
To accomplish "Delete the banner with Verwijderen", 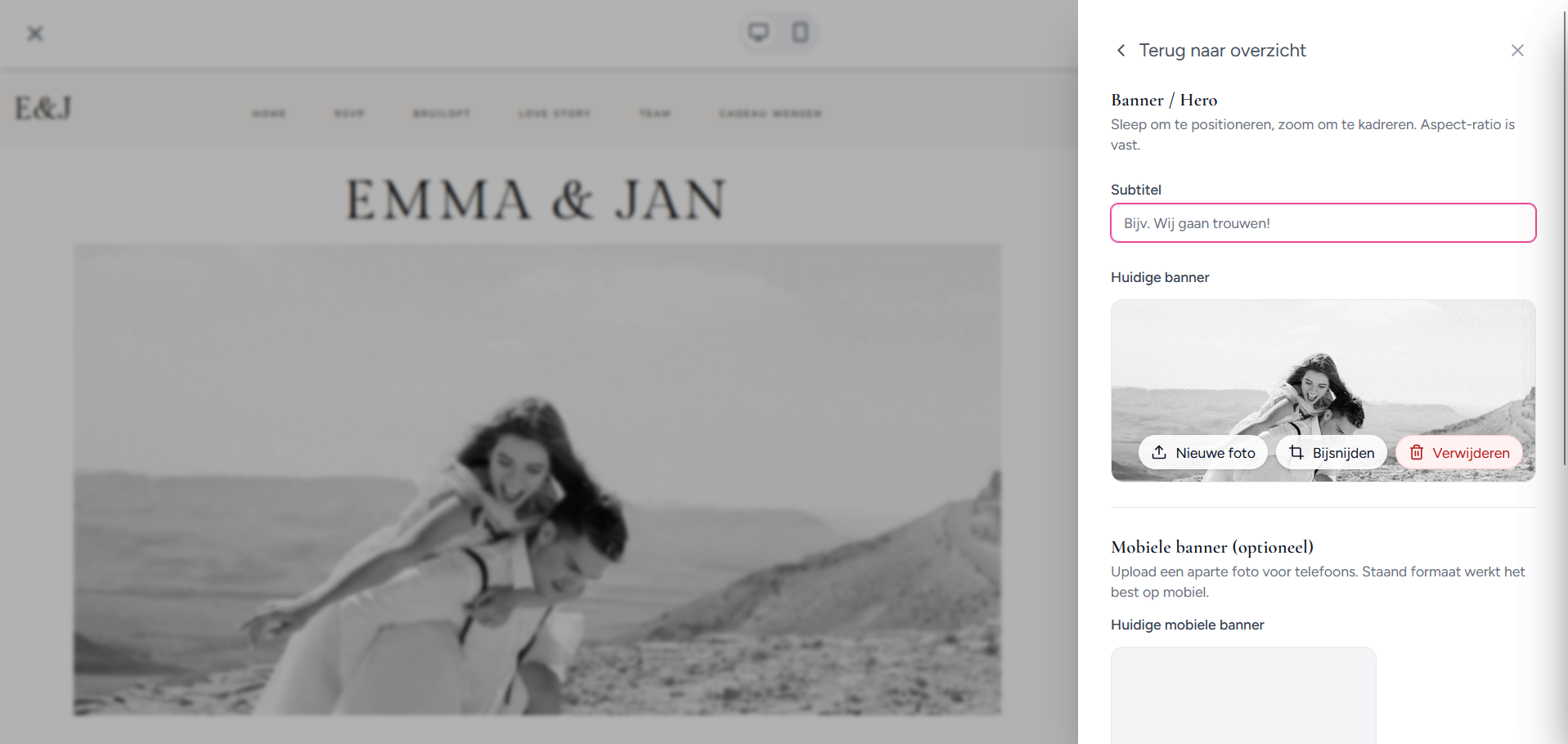I will tap(1459, 453).
